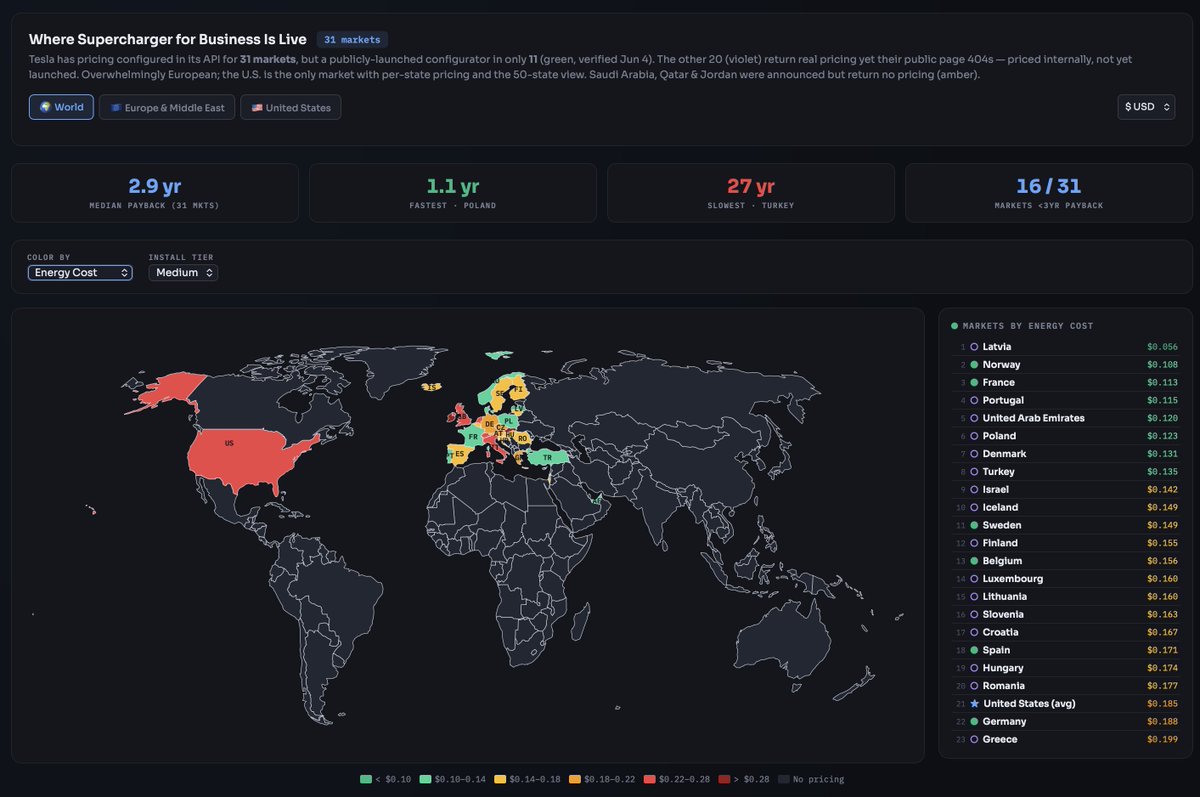Click the blue star icon beside United States
Viewport: 1200px width, 797px height.
point(974,704)
